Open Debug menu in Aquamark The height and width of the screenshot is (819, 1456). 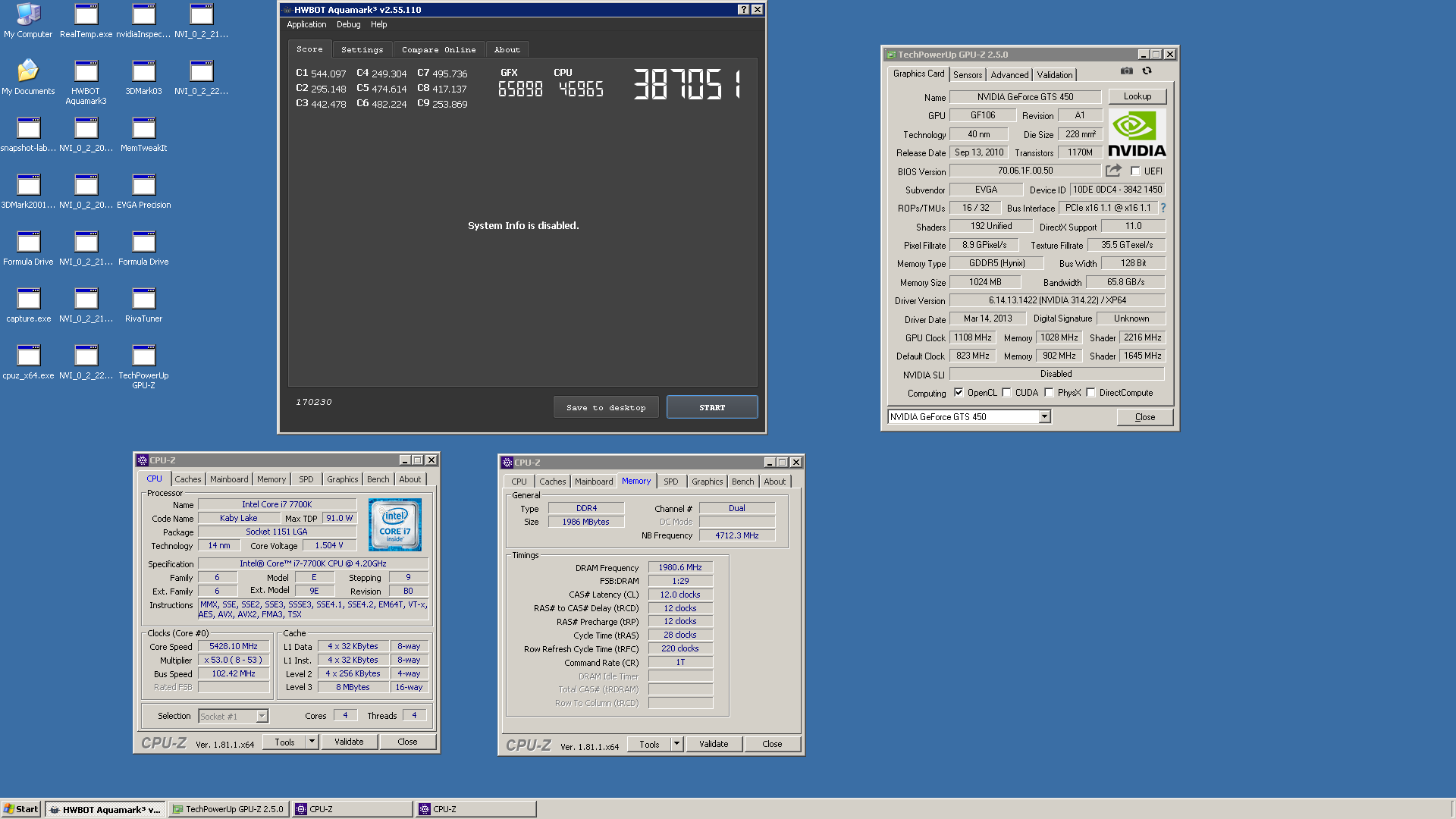coord(348,24)
